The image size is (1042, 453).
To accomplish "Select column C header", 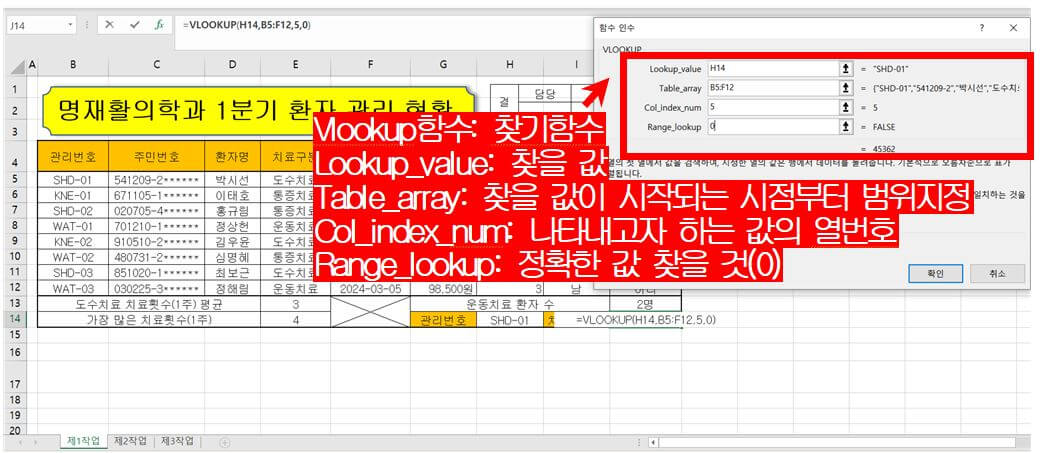I will coord(156,64).
